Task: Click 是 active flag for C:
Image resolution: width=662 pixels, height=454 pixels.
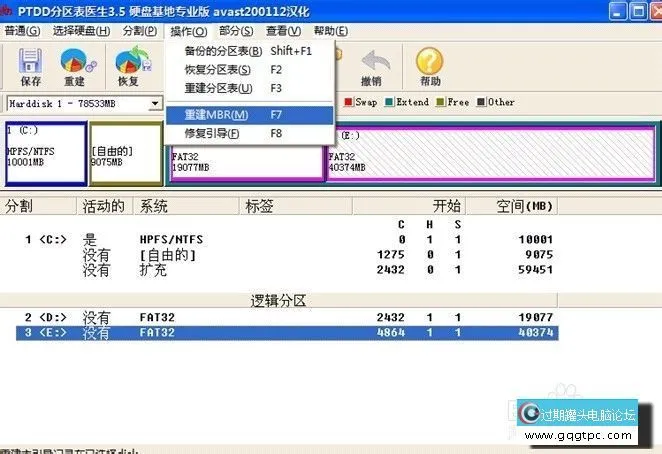Action: [90, 239]
